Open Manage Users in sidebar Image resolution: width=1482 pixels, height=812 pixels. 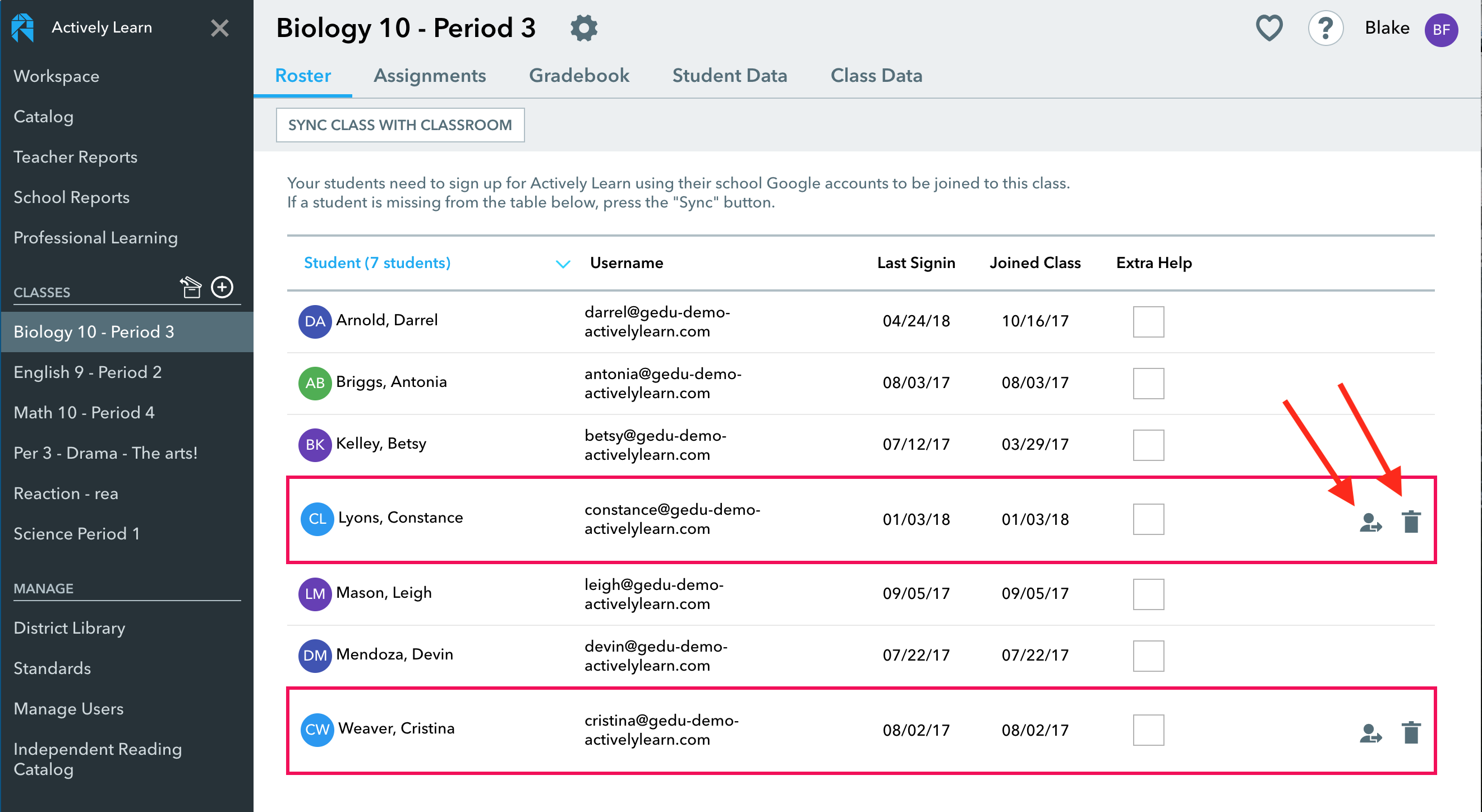(68, 708)
